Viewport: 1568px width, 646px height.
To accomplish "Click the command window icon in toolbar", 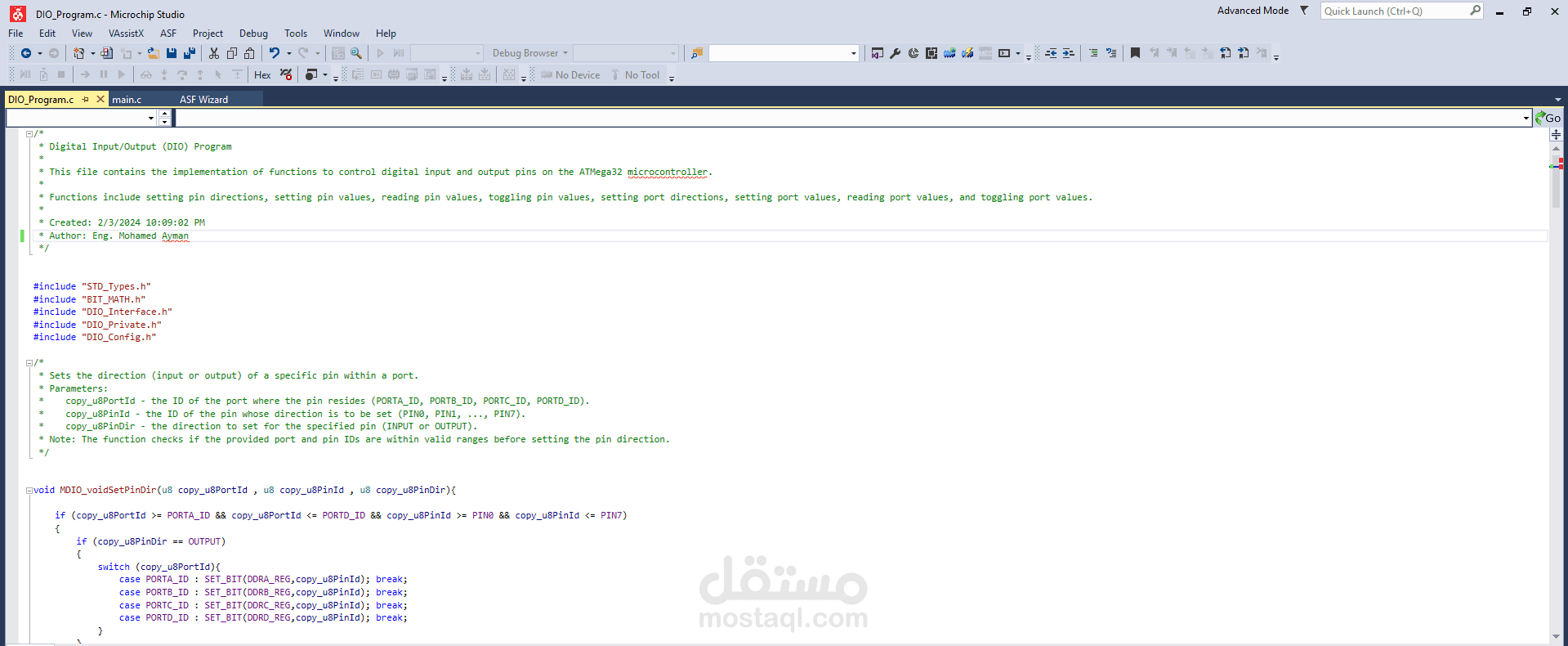I will point(1004,53).
